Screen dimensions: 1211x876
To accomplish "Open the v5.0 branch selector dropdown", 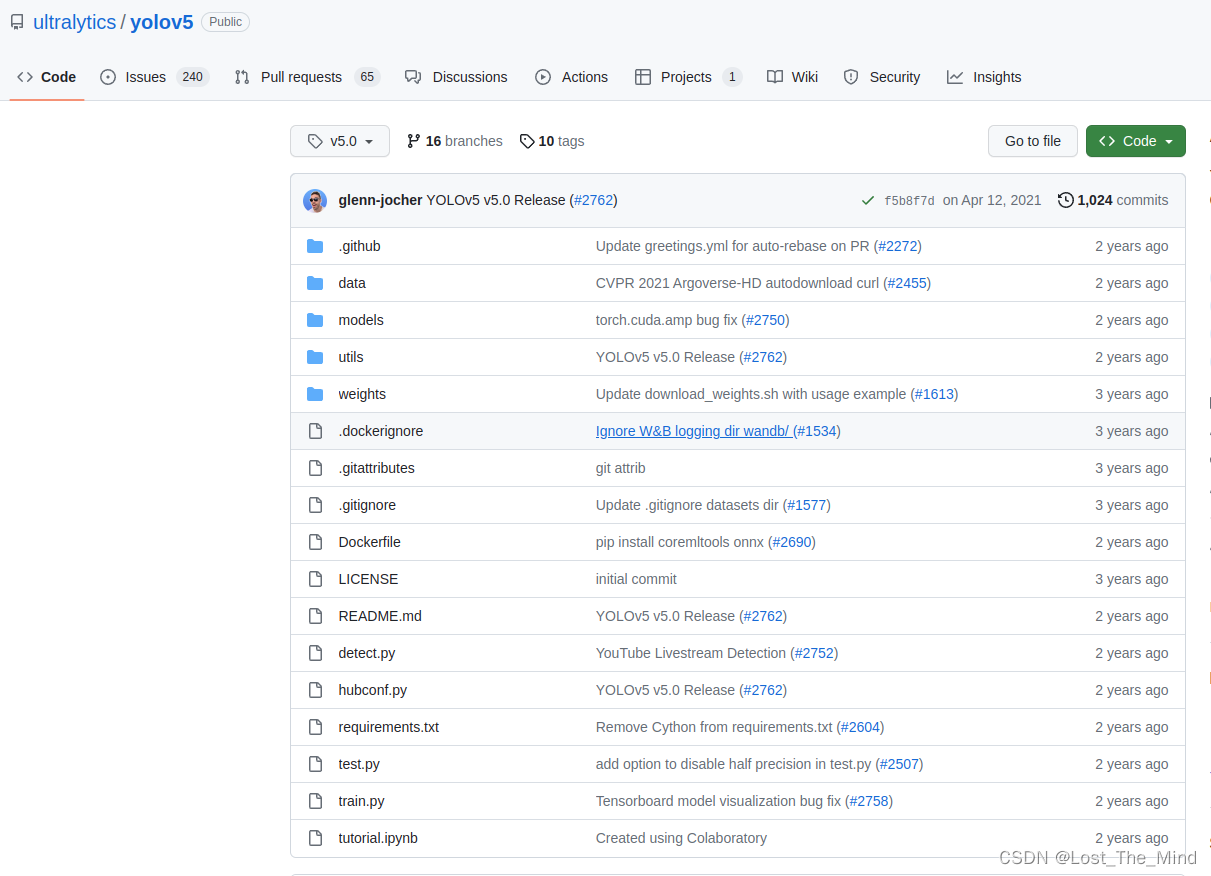I will click(x=340, y=141).
